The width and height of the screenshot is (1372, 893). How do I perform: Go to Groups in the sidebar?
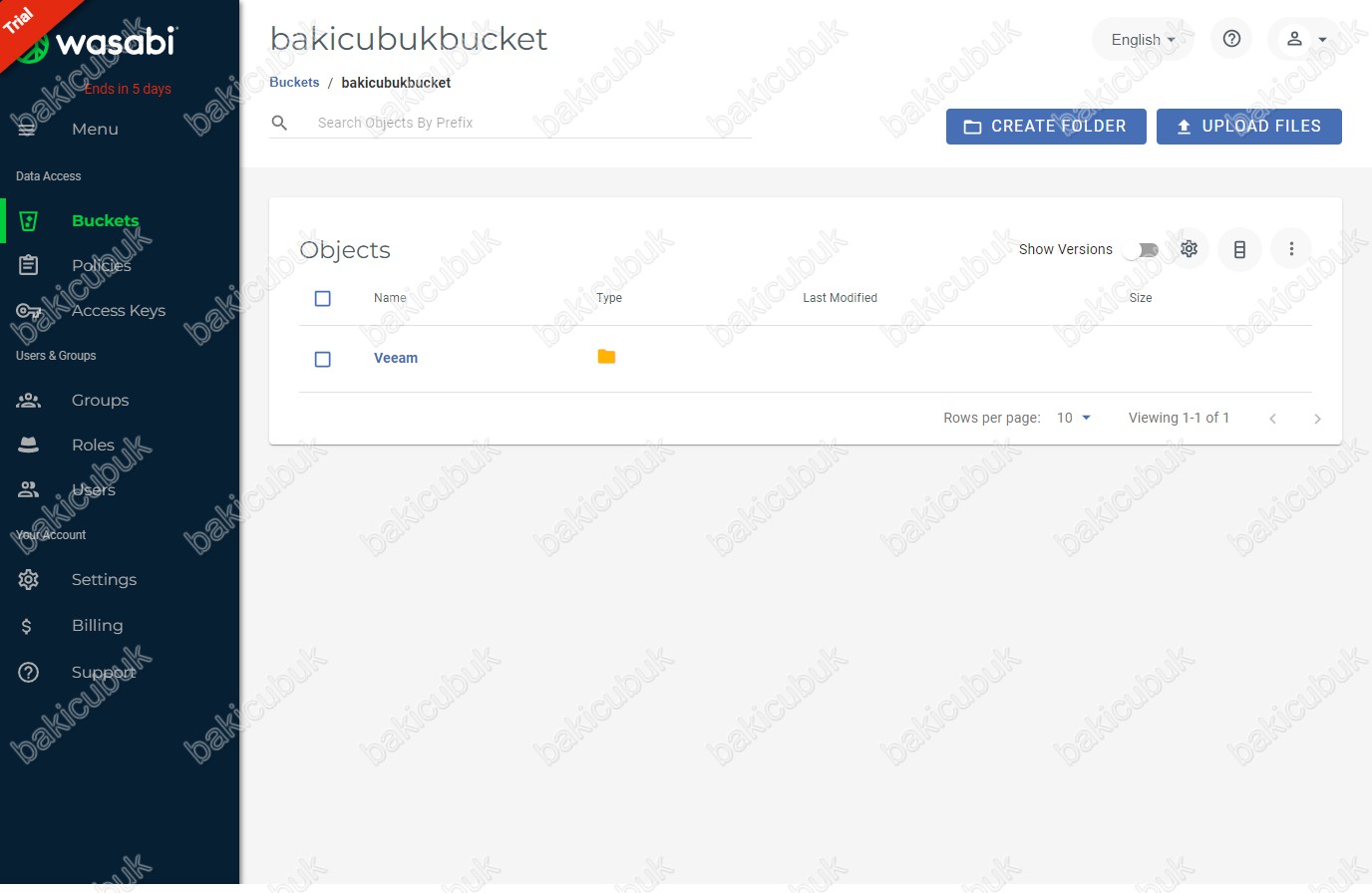(x=100, y=400)
